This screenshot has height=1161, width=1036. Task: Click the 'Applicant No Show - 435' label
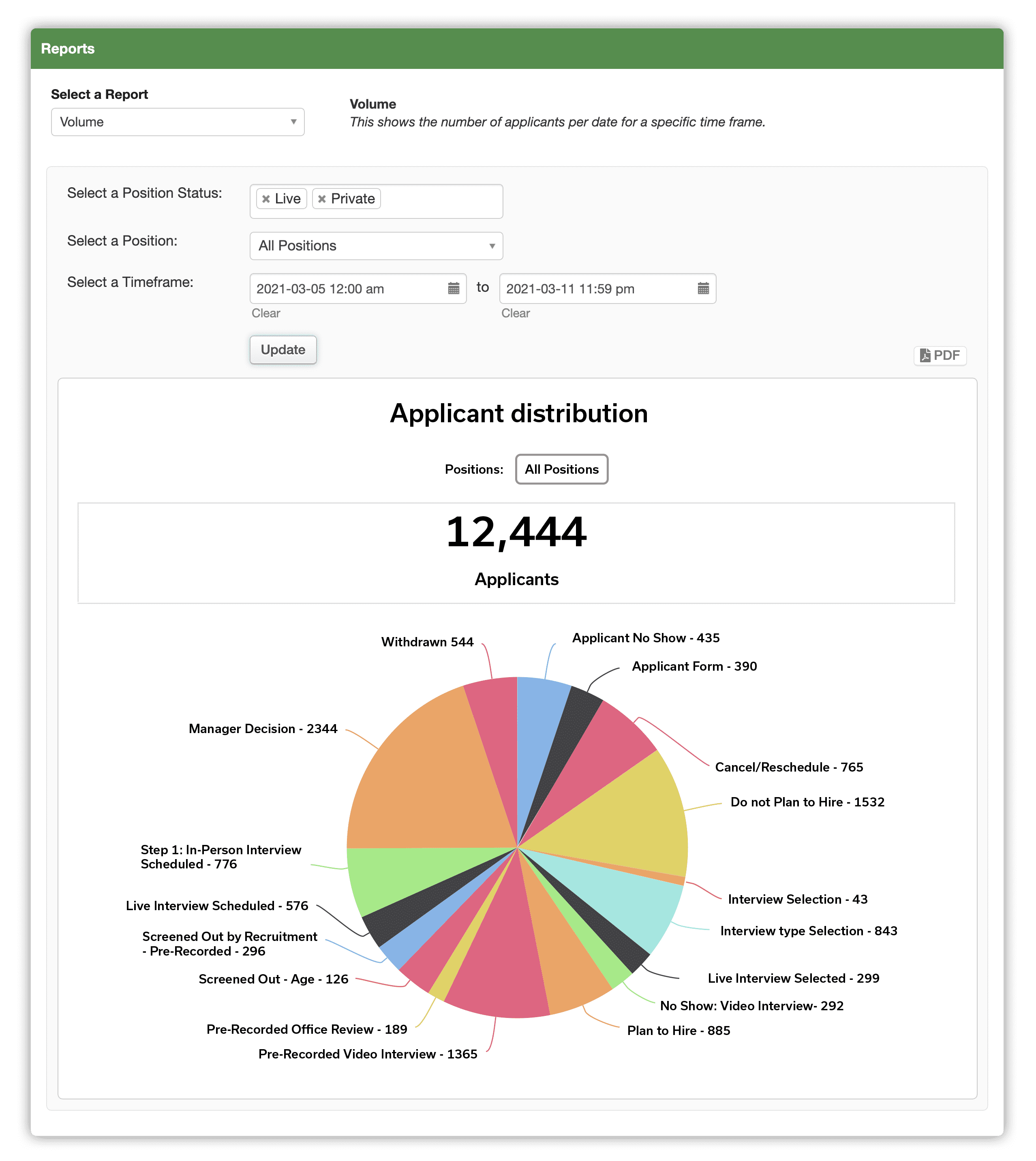click(646, 638)
